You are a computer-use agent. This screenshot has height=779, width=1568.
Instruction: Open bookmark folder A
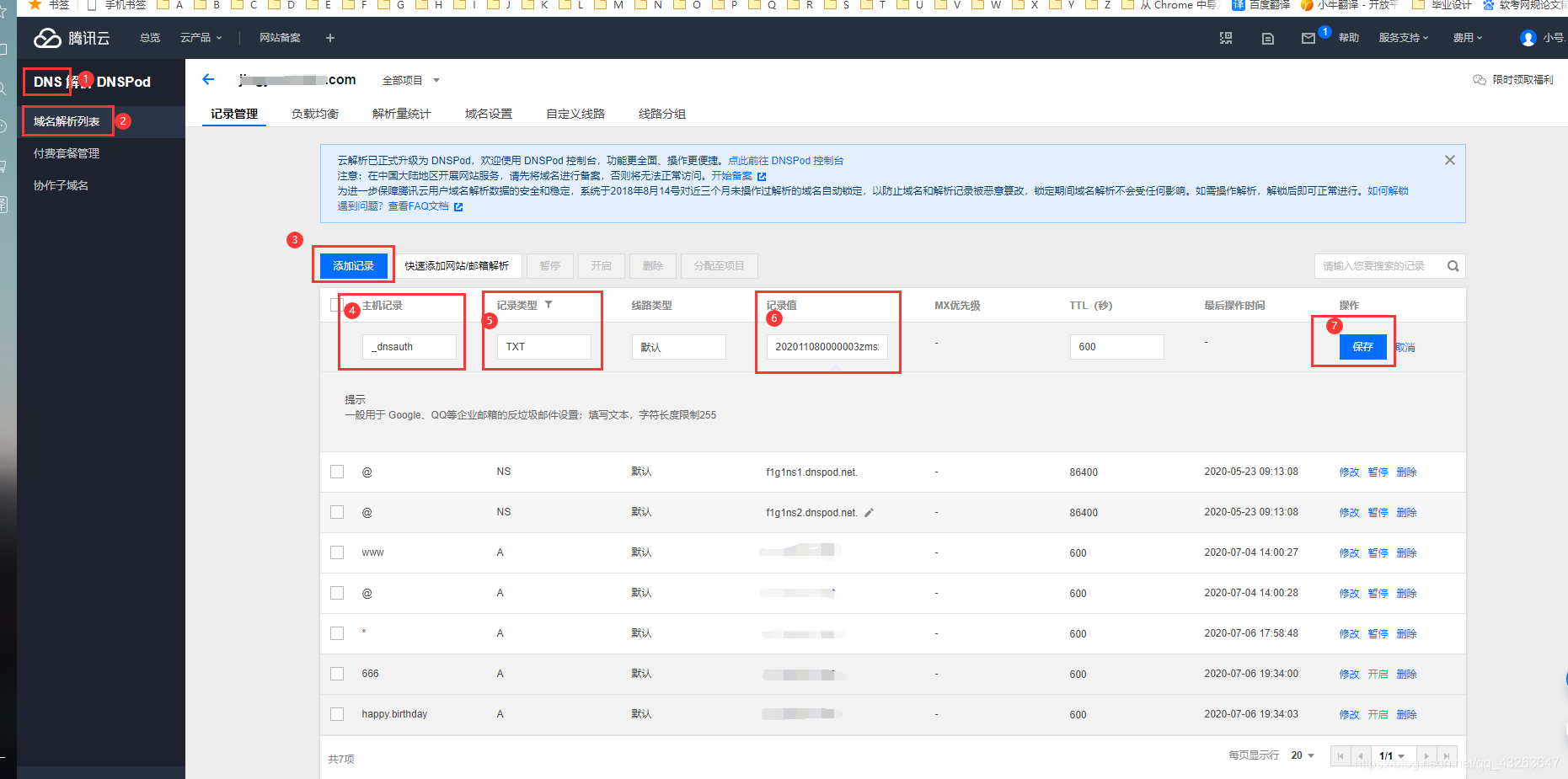point(170,5)
